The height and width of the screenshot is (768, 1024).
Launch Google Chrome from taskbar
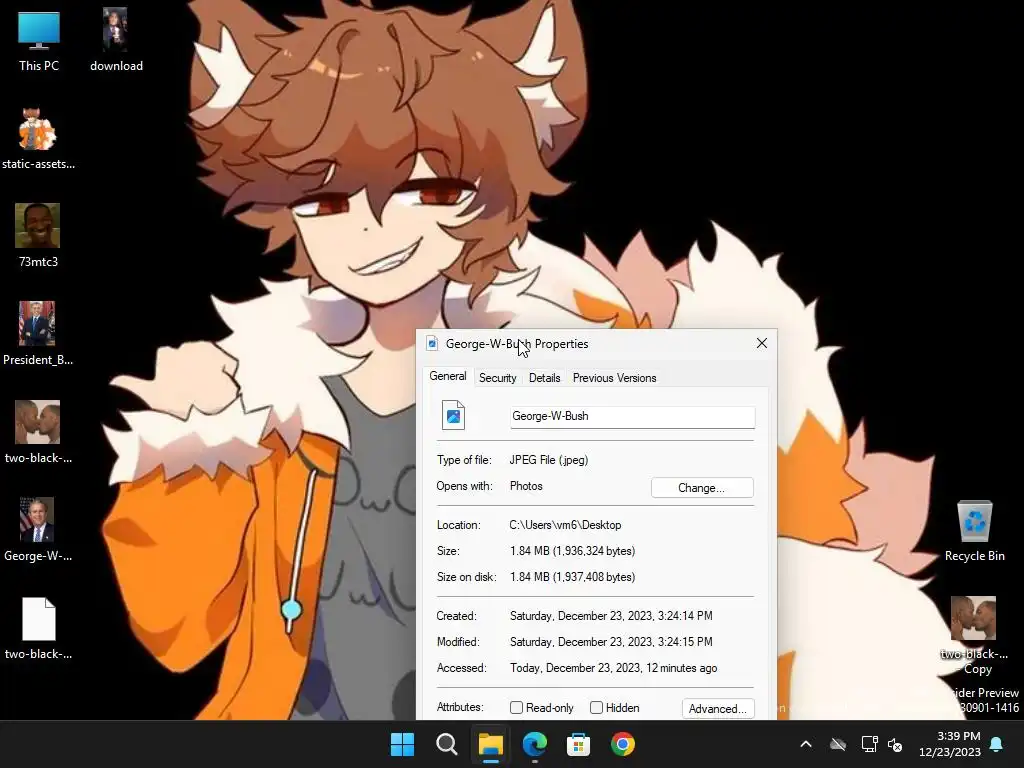click(x=623, y=744)
